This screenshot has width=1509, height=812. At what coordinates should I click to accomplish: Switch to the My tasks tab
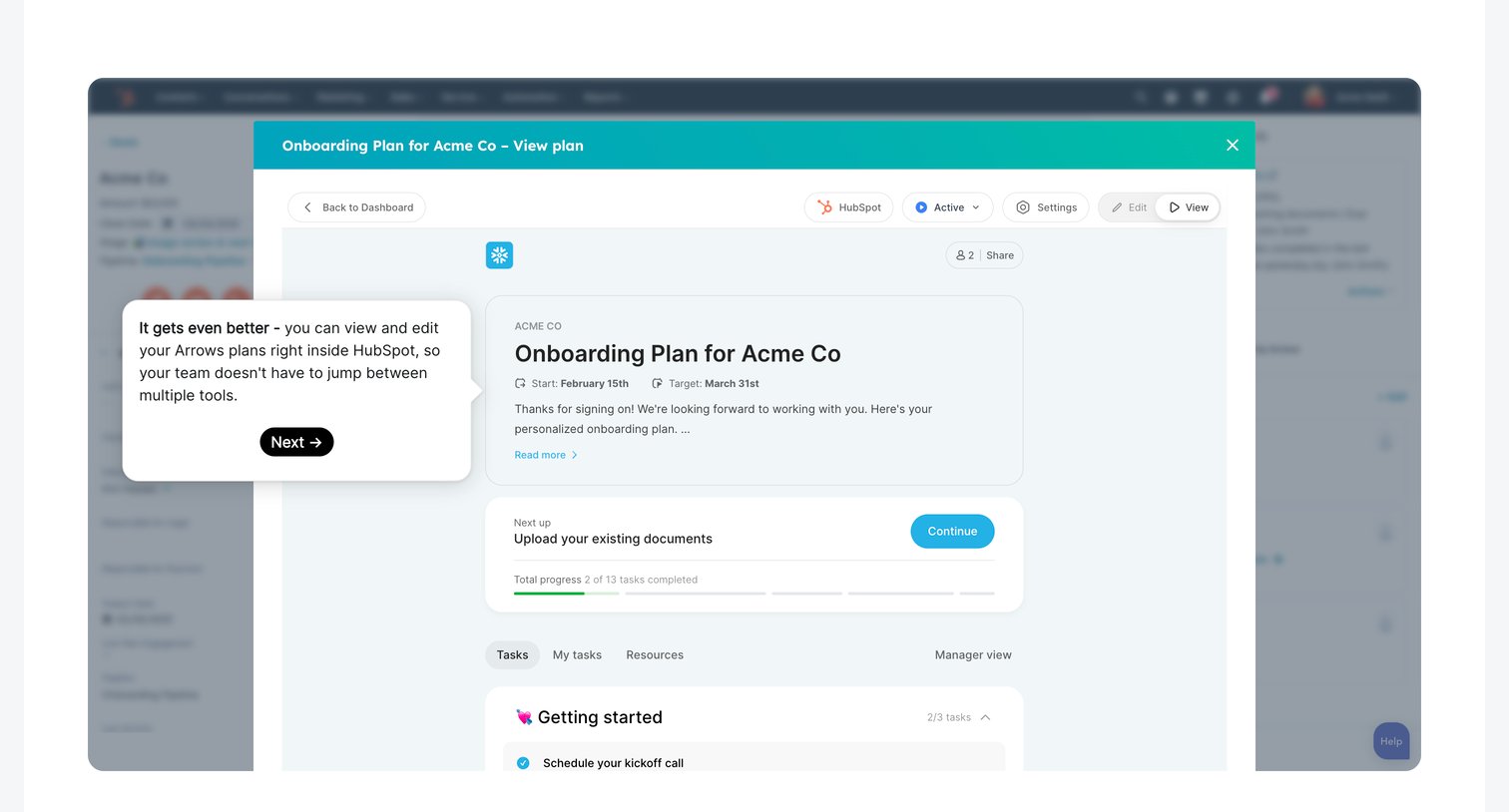coord(577,655)
